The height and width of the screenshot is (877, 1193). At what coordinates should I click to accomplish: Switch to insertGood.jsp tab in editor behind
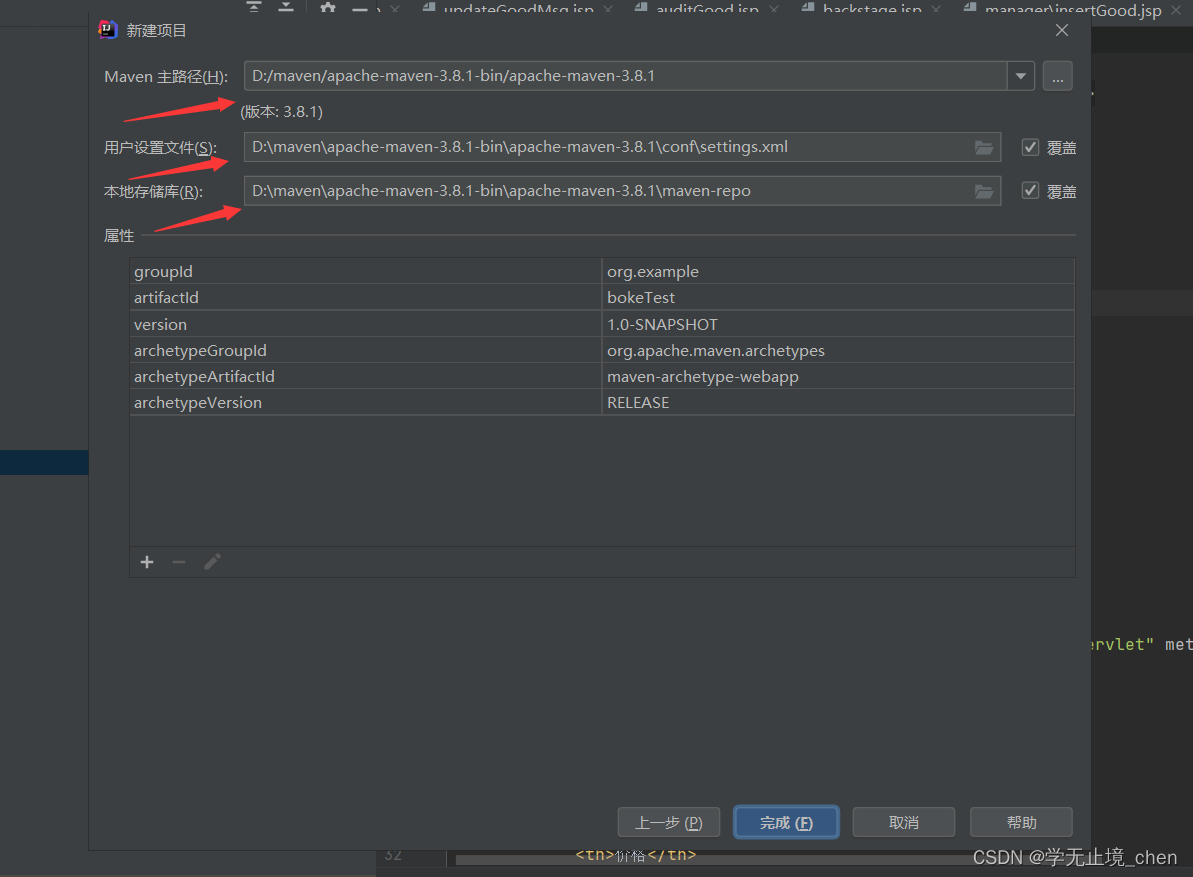[x=1072, y=9]
